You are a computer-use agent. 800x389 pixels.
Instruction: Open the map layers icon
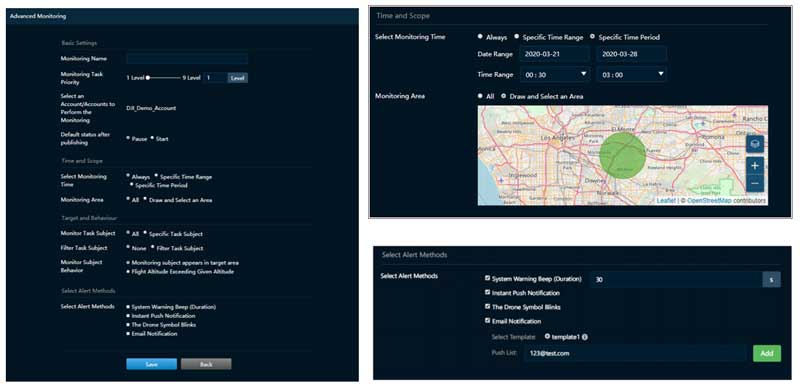click(755, 144)
